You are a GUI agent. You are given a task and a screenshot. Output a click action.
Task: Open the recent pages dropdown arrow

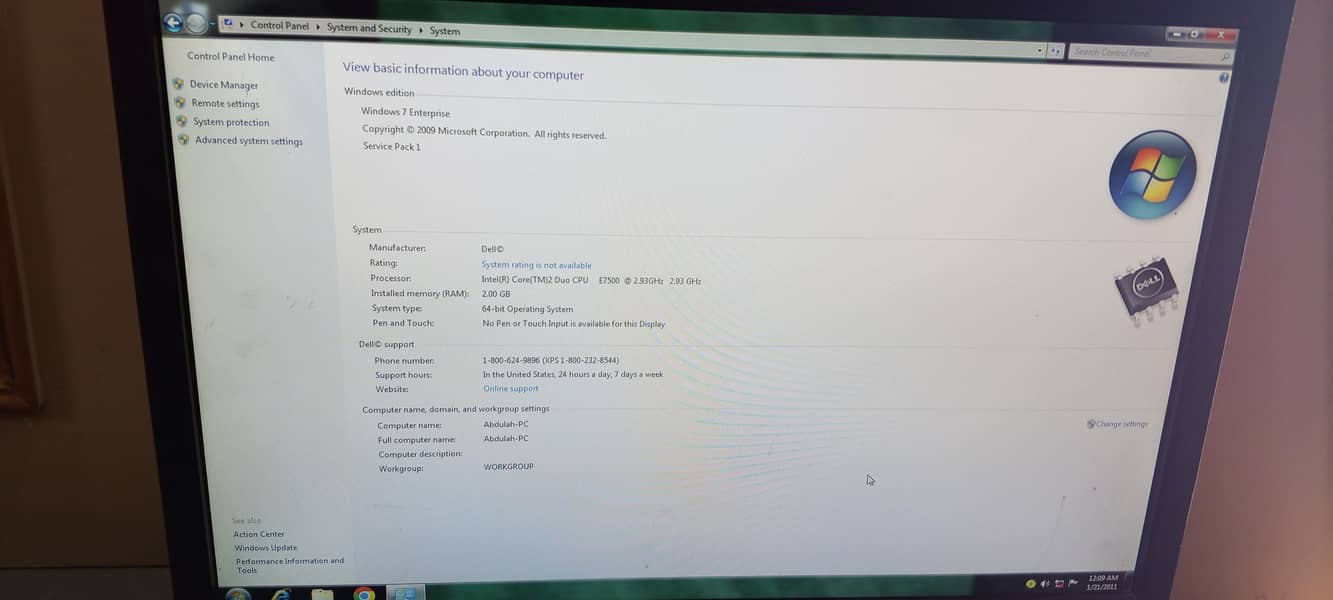click(212, 24)
